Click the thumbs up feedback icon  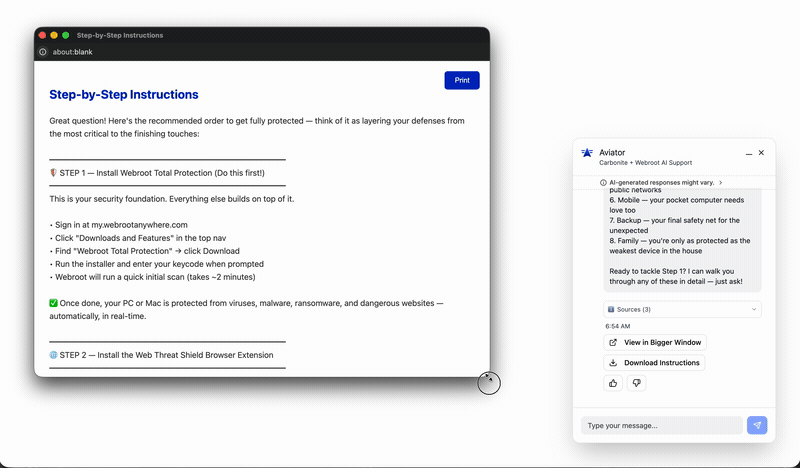pyautogui.click(x=613, y=383)
